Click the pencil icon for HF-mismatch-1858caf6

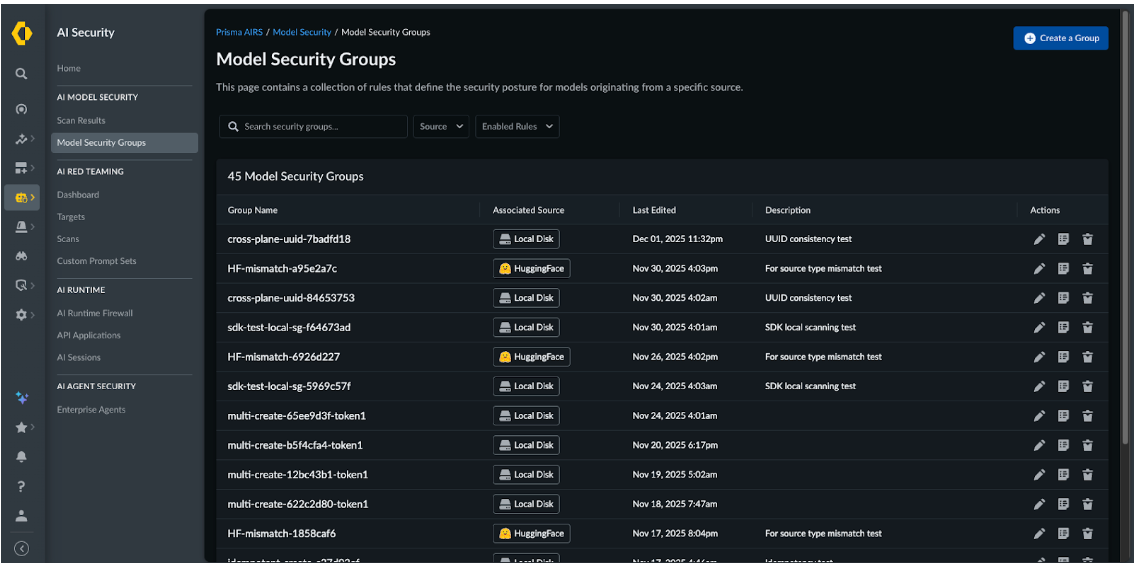tap(1039, 534)
